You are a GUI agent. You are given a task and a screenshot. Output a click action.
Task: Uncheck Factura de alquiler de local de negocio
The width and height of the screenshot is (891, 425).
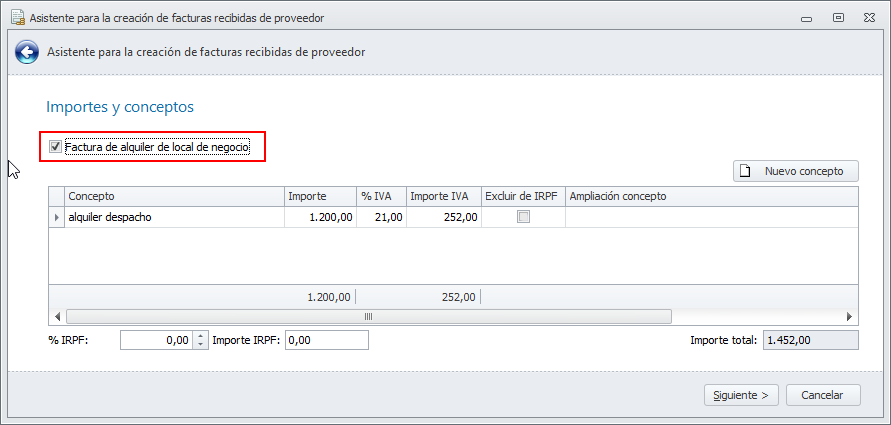point(55,147)
